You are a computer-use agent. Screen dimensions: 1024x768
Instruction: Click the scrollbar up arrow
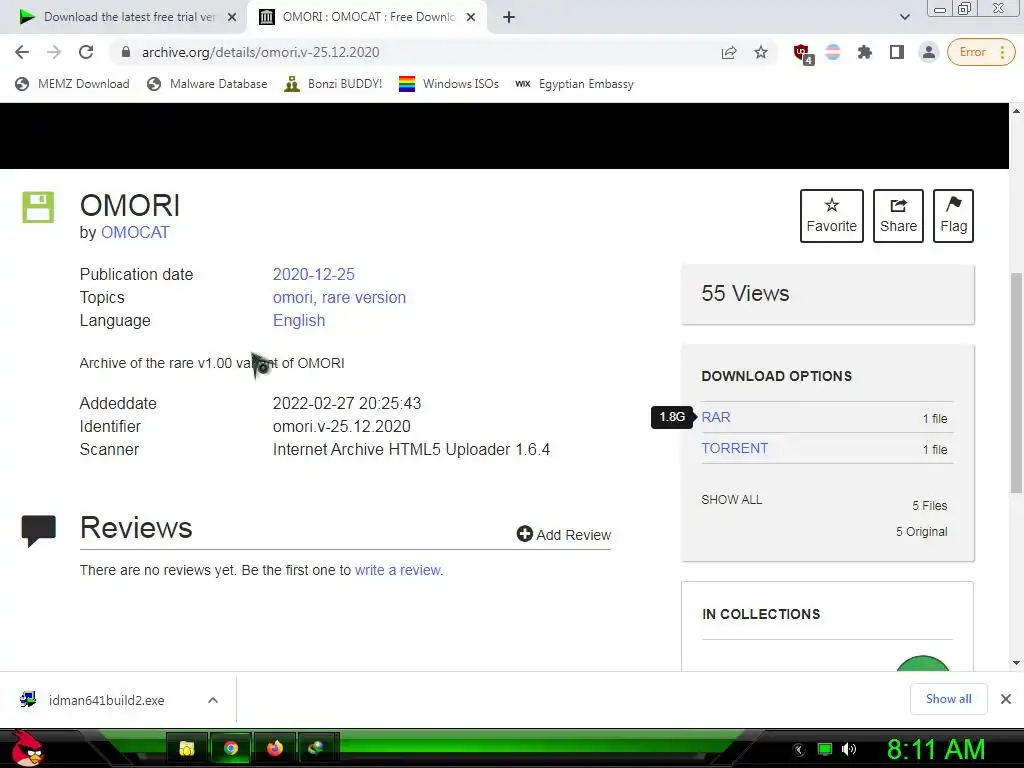(x=1016, y=111)
